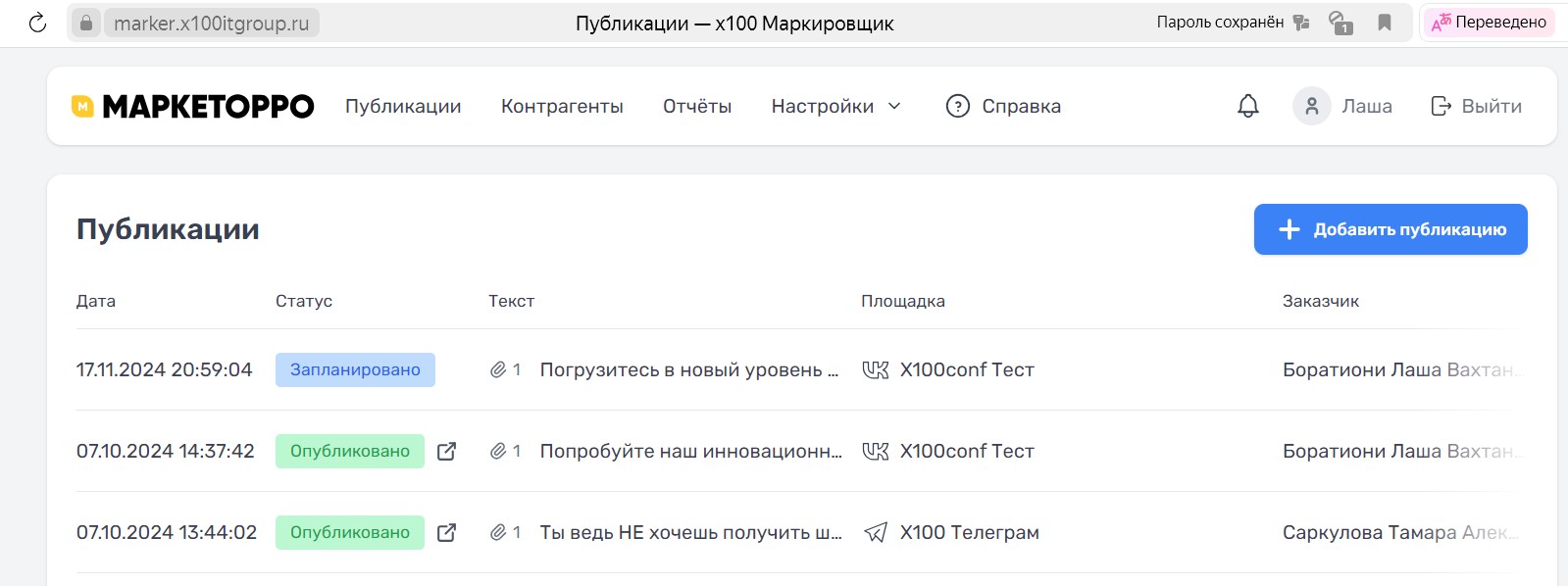The image size is (1568, 586).
Task: Open the Публикации menu item
Action: [x=402, y=106]
